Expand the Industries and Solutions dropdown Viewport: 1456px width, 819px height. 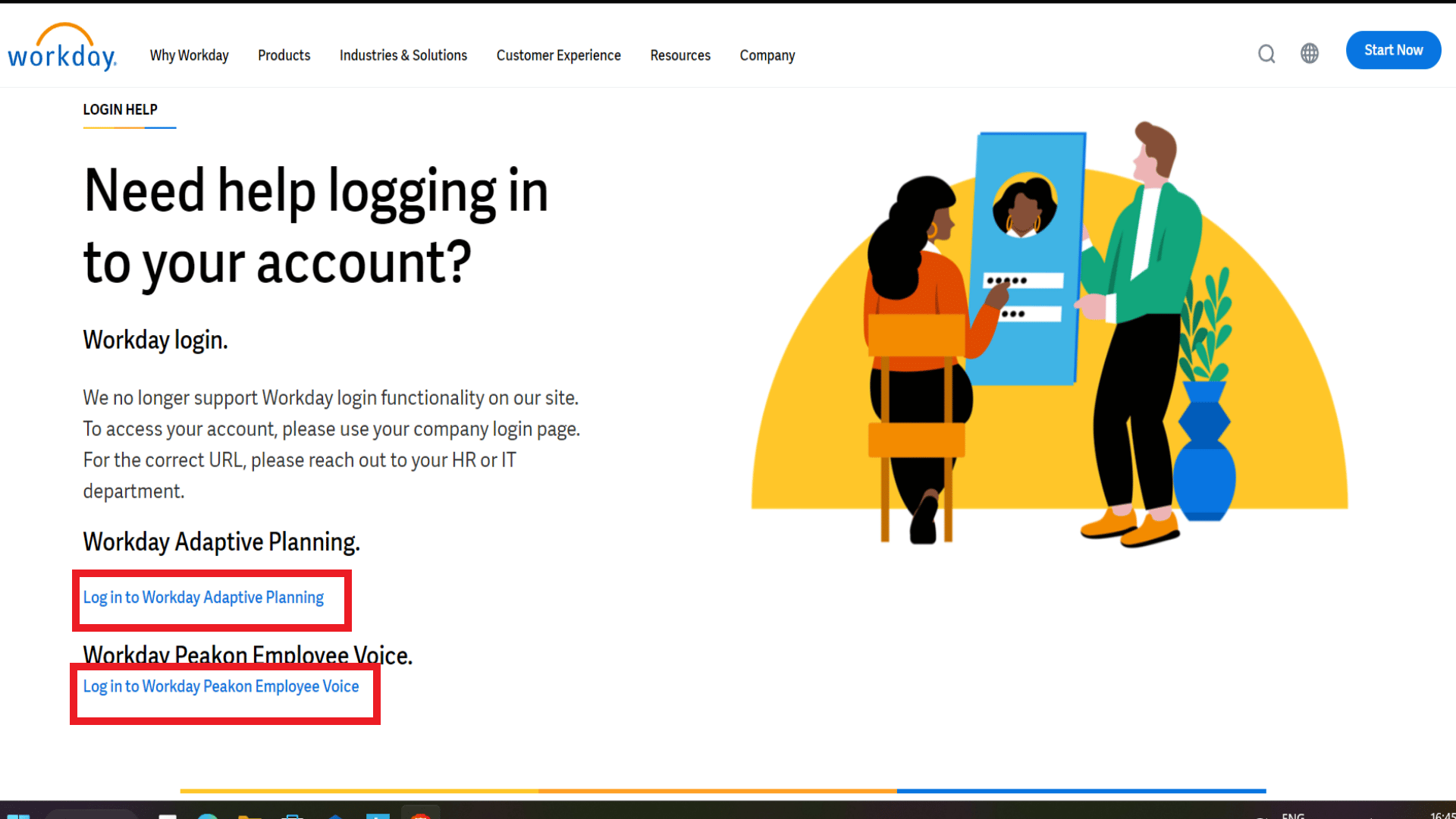403,55
